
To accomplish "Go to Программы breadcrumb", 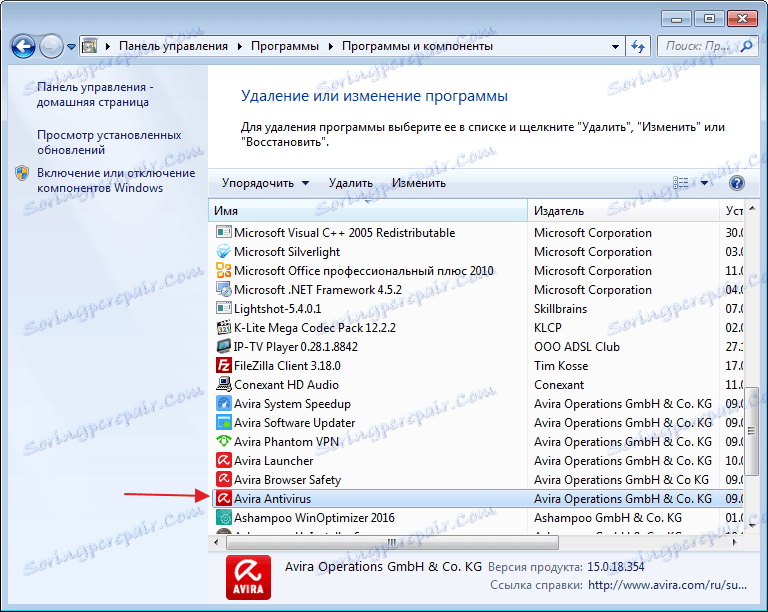I will 285,47.
